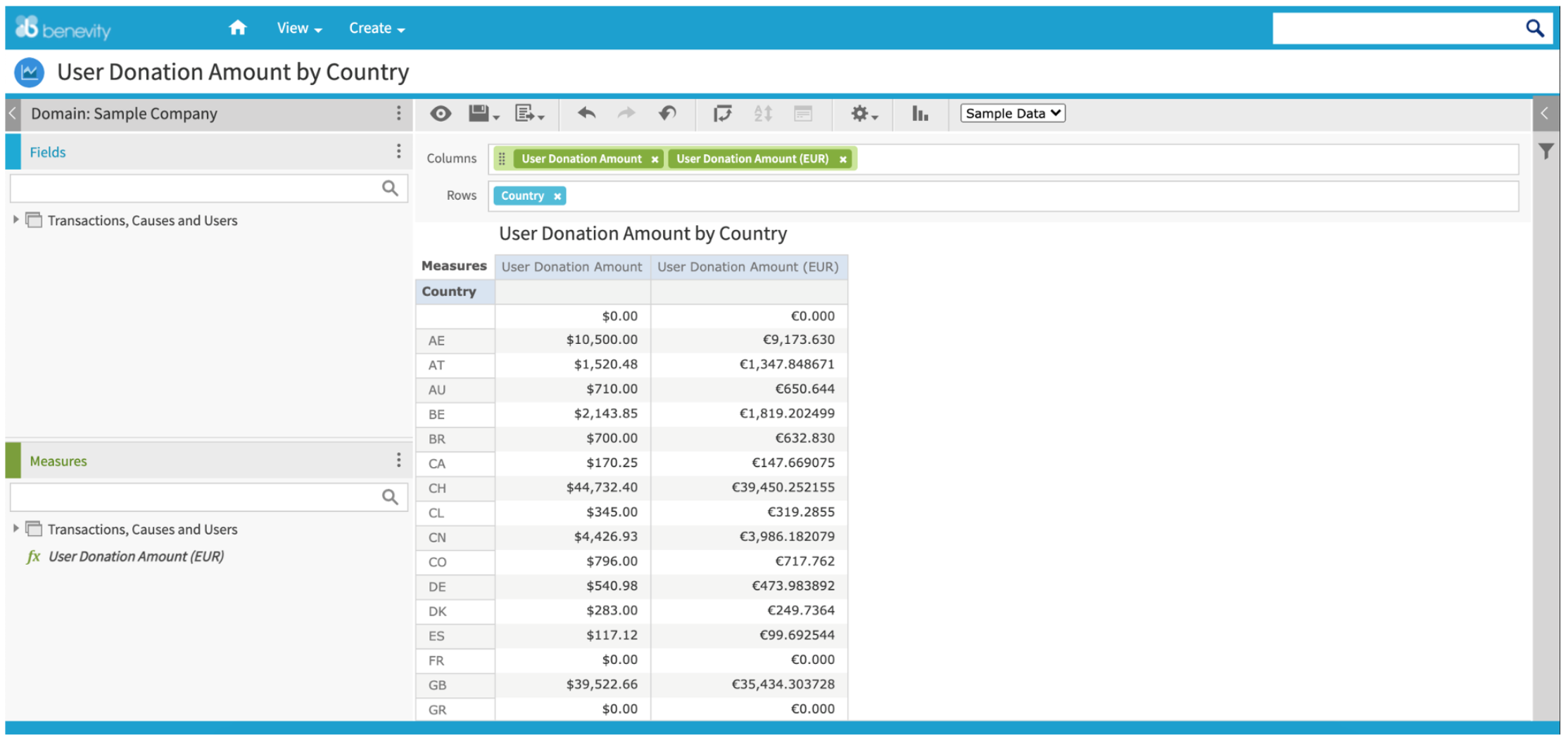1568x740 pixels.
Task: Click the Columns drag handle grip
Action: [502, 159]
